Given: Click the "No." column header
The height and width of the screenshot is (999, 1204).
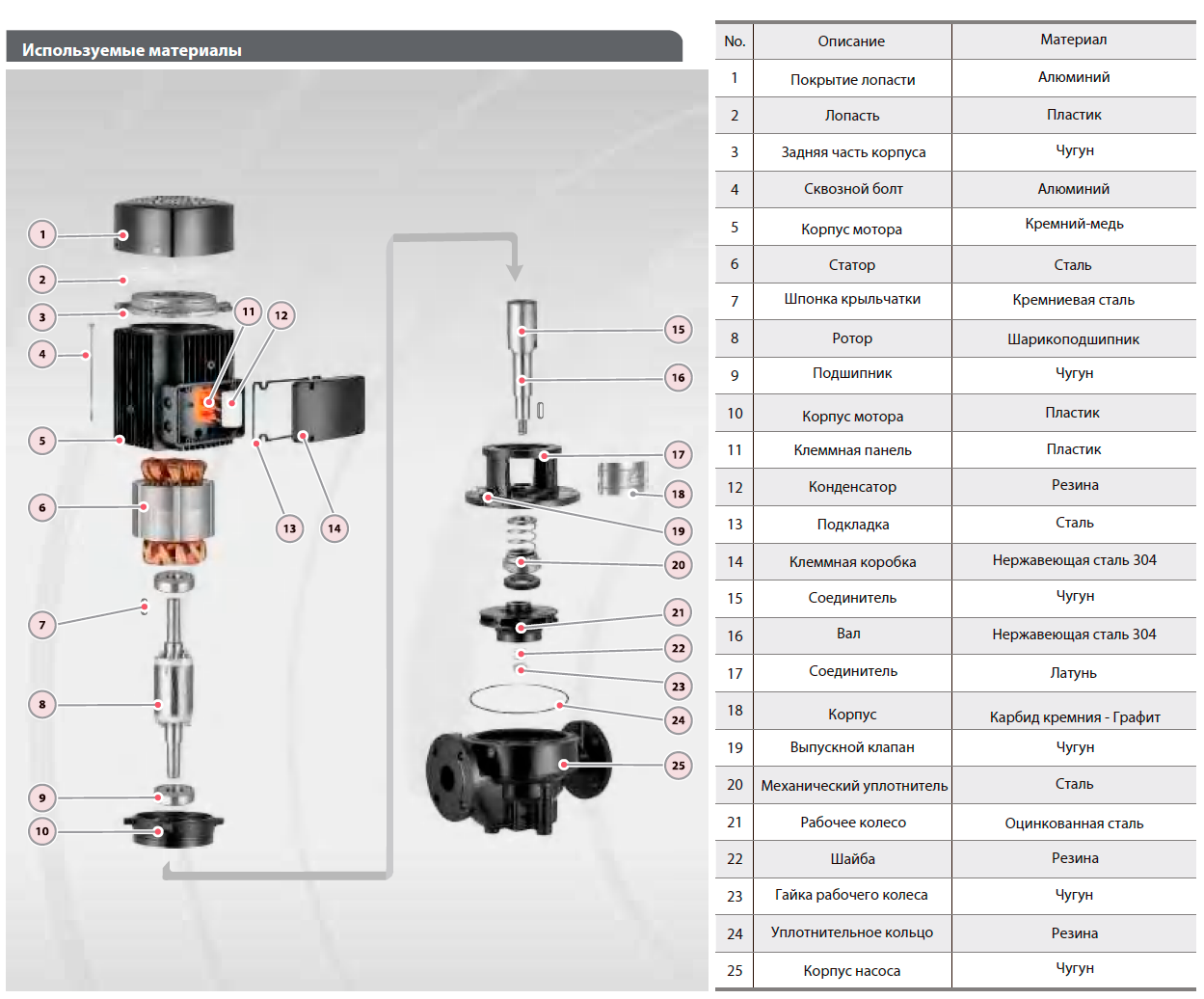Looking at the screenshot, I should click(735, 41).
